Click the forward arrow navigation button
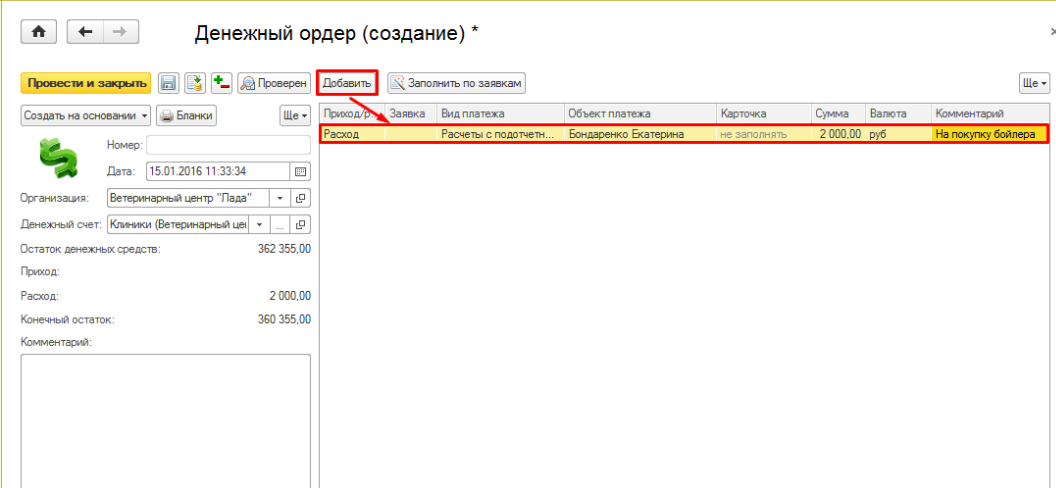 click(120, 32)
